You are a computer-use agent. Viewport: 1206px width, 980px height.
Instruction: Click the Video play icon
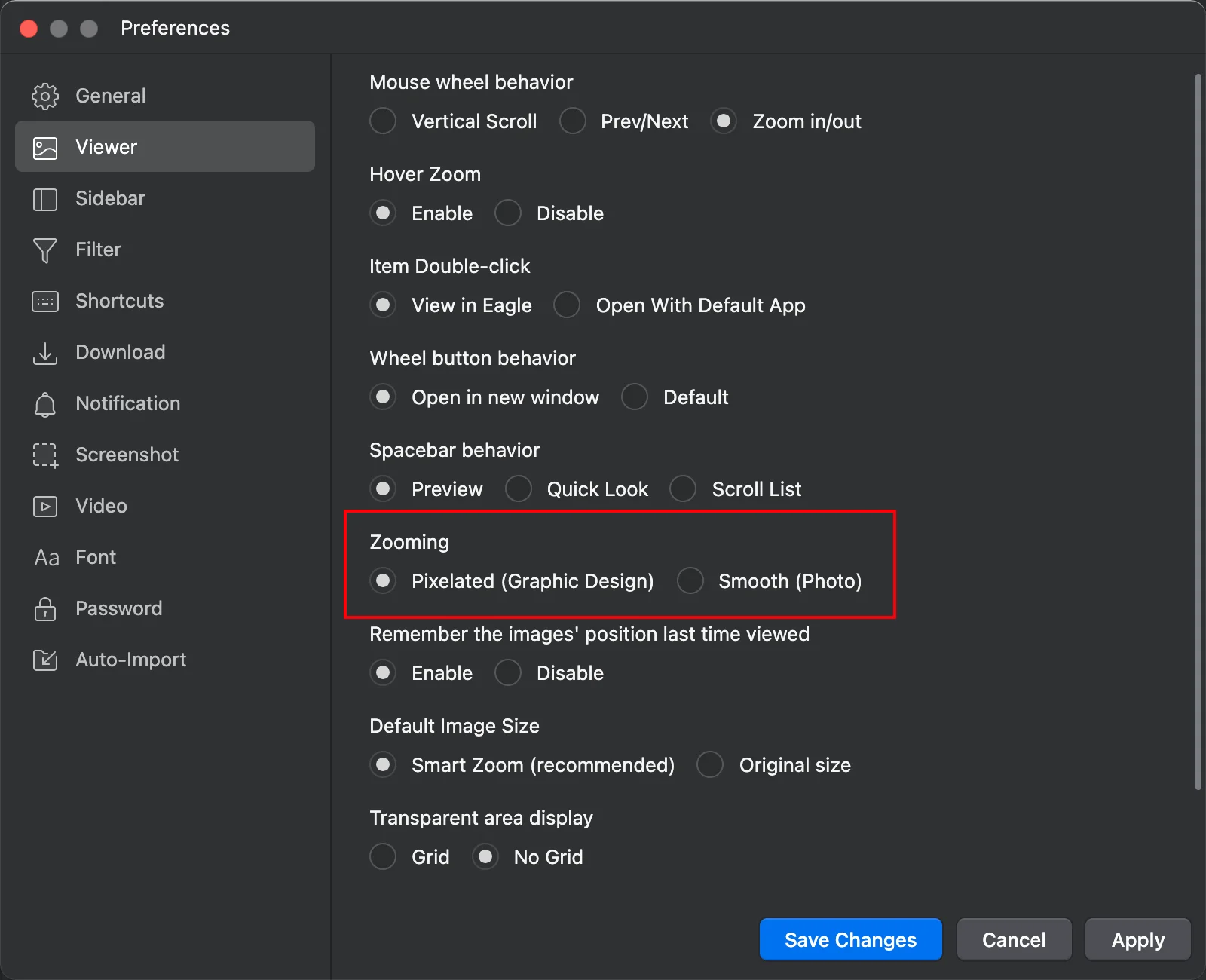click(x=45, y=507)
